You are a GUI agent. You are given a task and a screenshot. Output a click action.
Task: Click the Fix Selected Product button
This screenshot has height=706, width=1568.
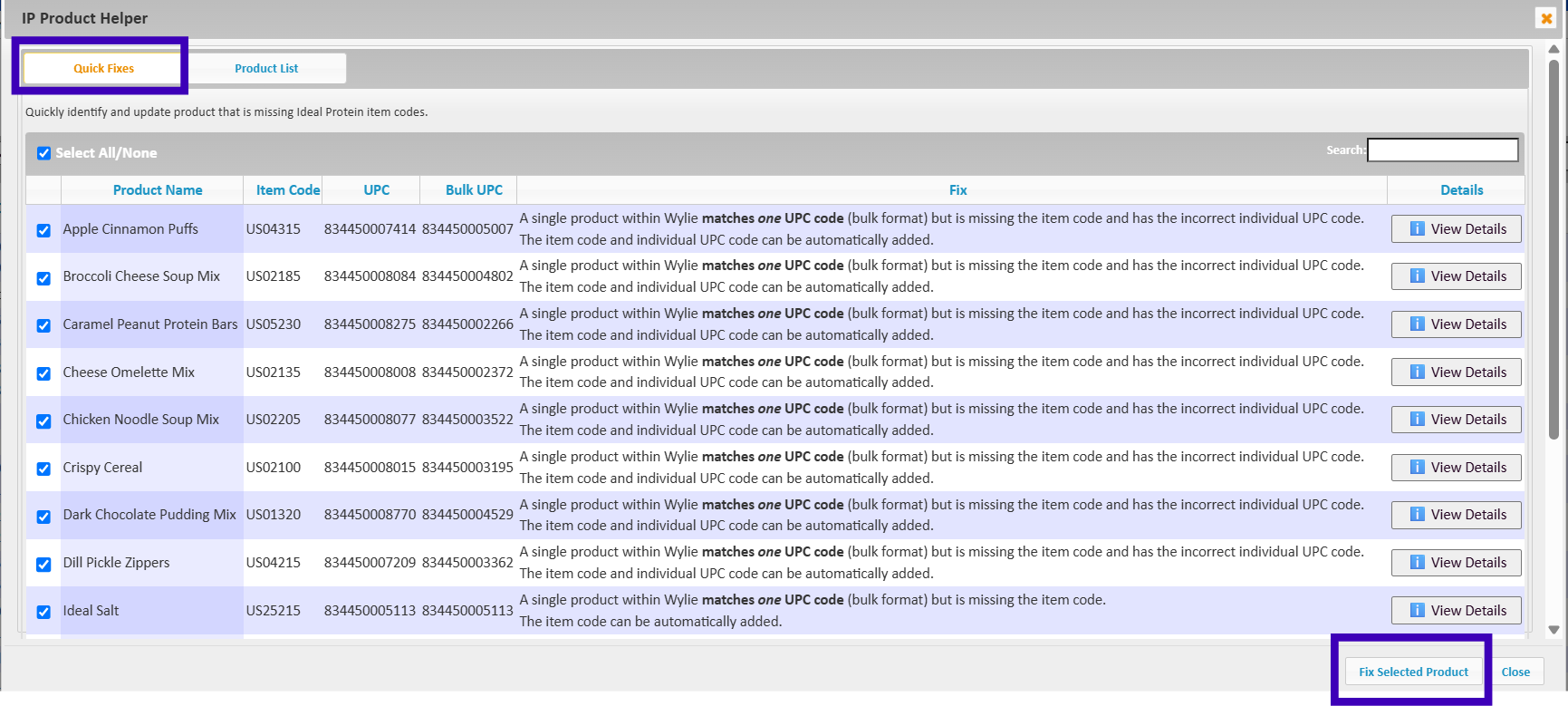[x=1413, y=672]
